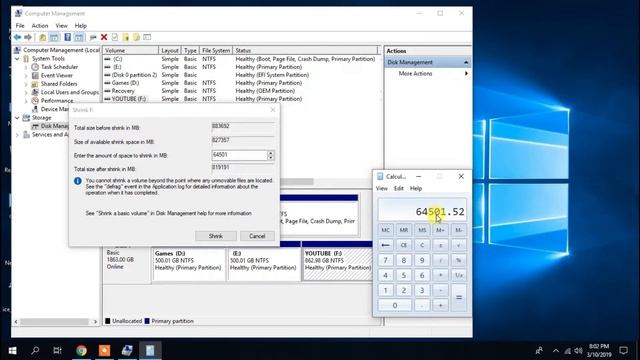The image size is (640, 360).
Task: Click the last toolbar icon with grid layout
Action: tap(147, 38)
